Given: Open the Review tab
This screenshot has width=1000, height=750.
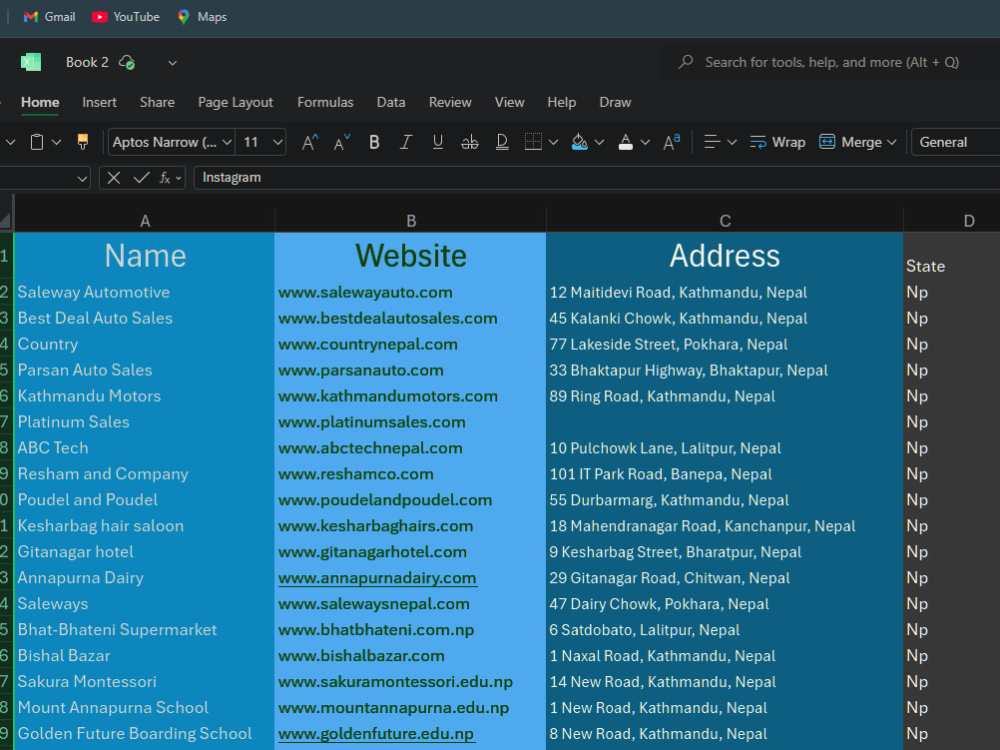Looking at the screenshot, I should pyautogui.click(x=450, y=102).
